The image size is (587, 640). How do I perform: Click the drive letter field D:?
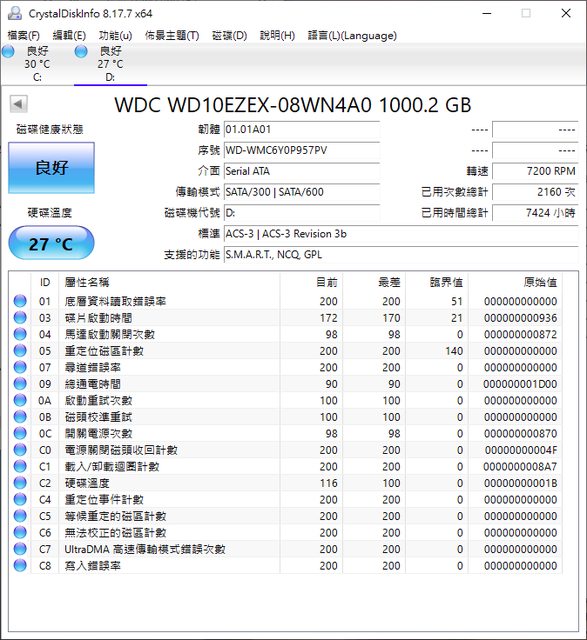[302, 213]
